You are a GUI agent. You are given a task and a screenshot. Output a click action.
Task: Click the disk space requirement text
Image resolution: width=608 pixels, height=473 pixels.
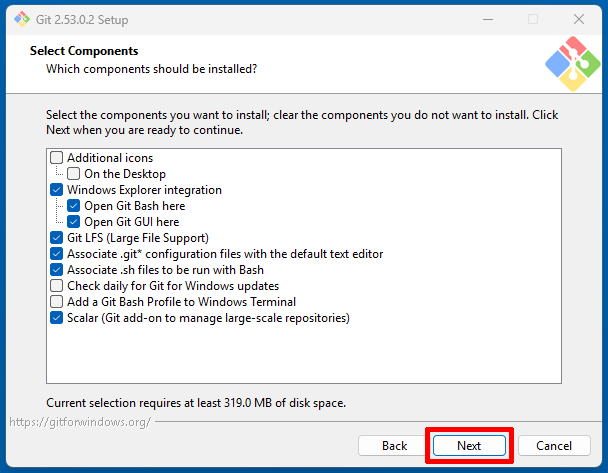[x=196, y=403]
